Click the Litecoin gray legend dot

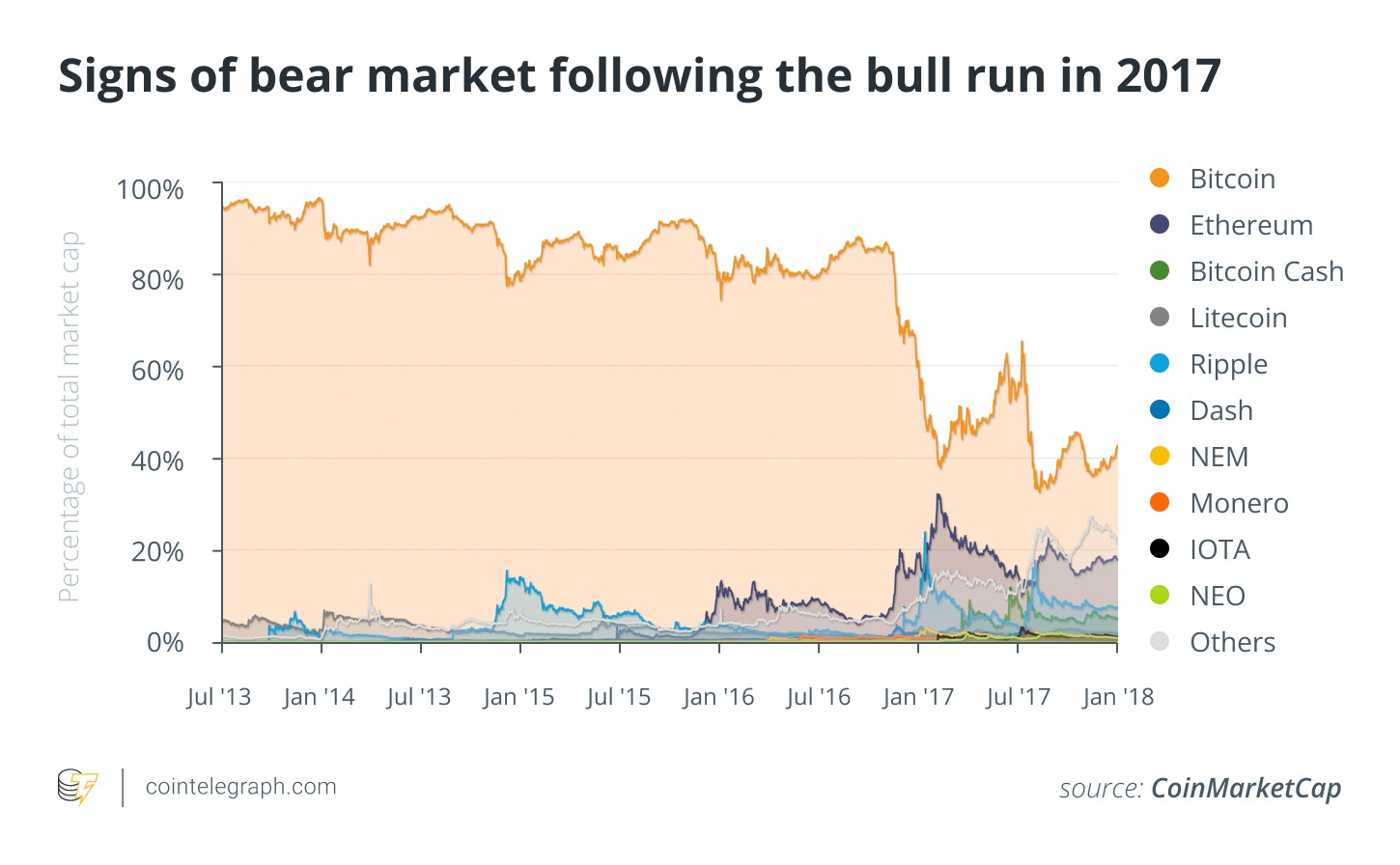click(1160, 318)
